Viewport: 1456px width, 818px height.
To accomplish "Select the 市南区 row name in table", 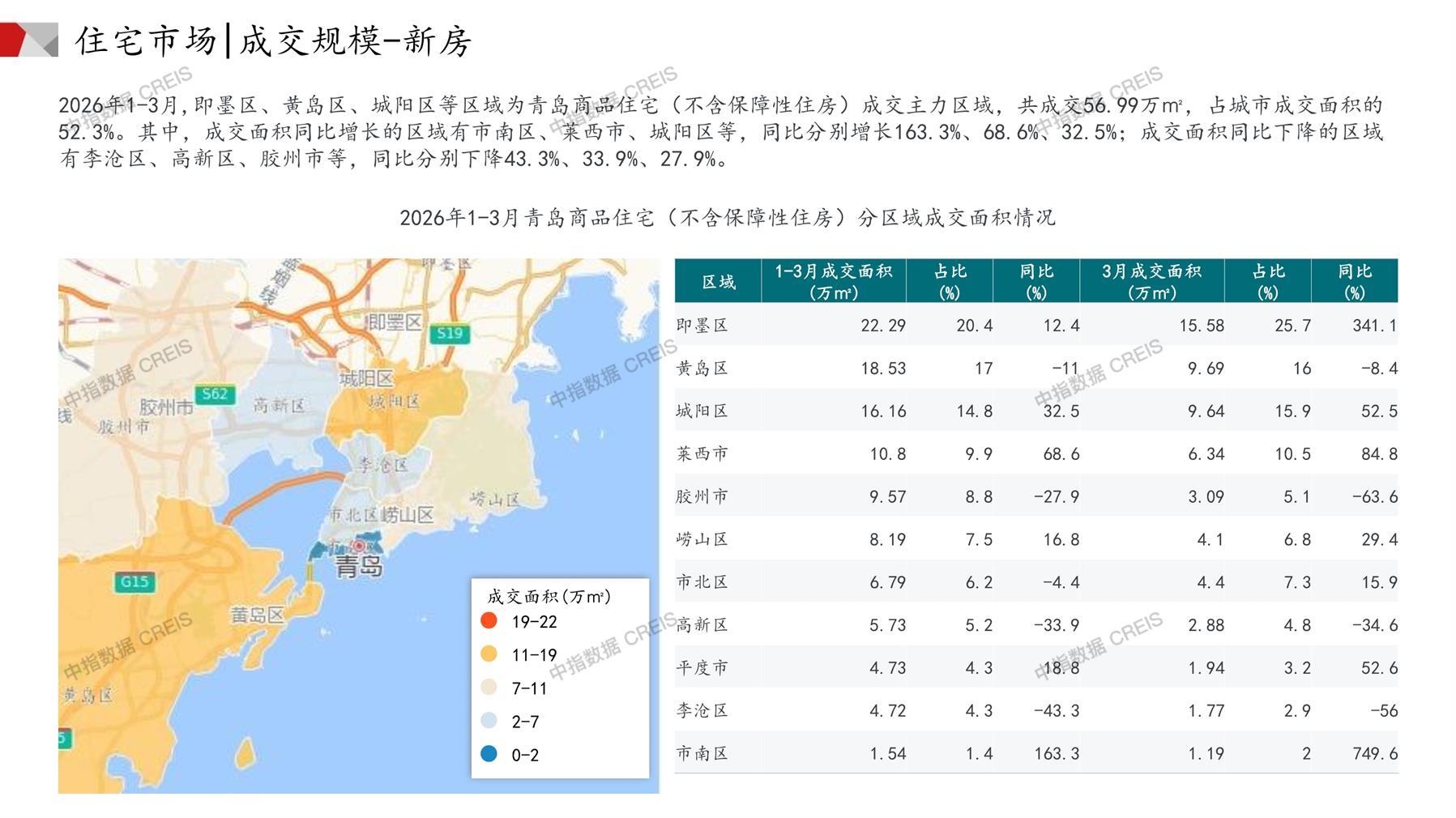I will tap(702, 753).
